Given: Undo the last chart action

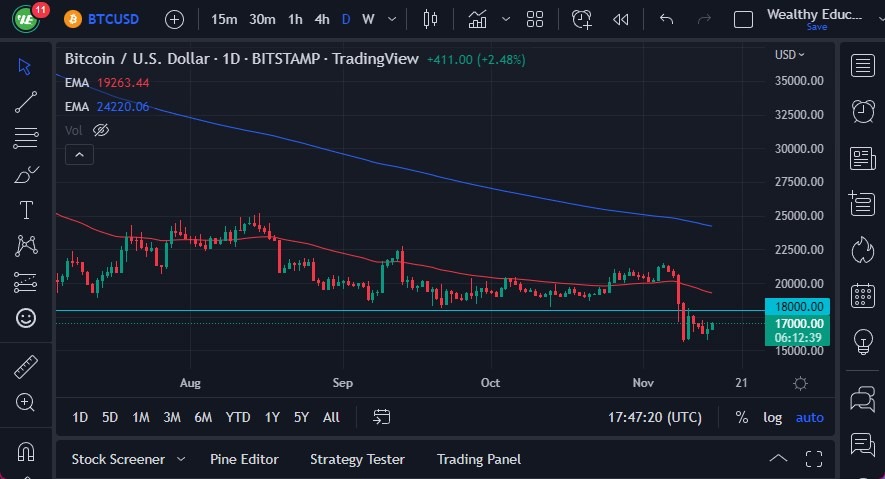Looking at the screenshot, I should 667,20.
